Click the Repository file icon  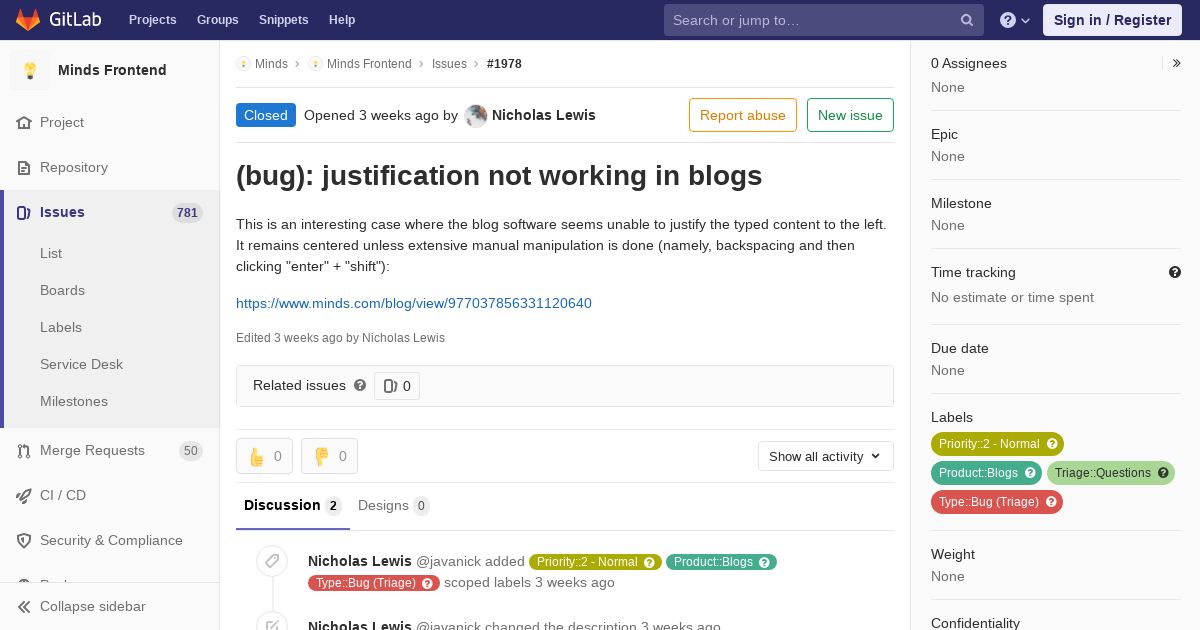point(24,168)
